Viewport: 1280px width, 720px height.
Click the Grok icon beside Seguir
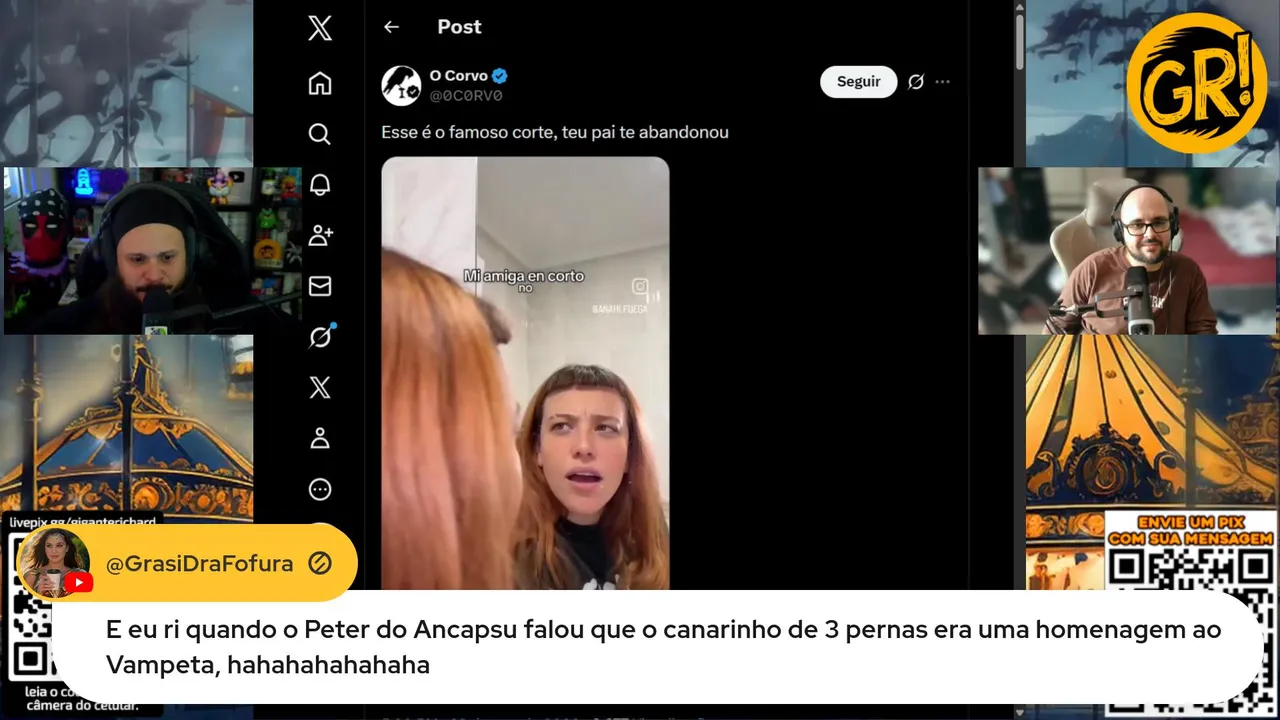point(915,82)
